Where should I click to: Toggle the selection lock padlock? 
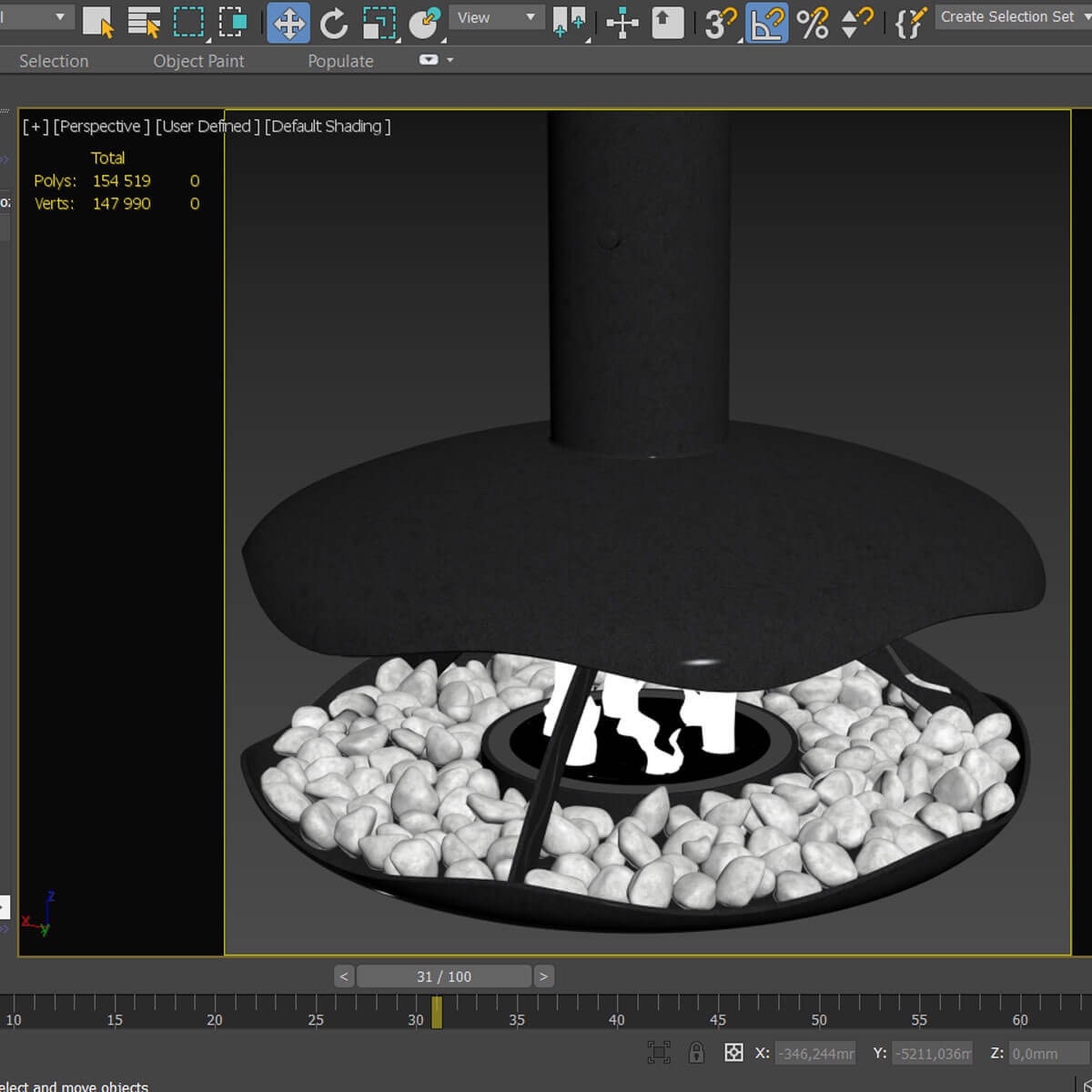pyautogui.click(x=696, y=1053)
